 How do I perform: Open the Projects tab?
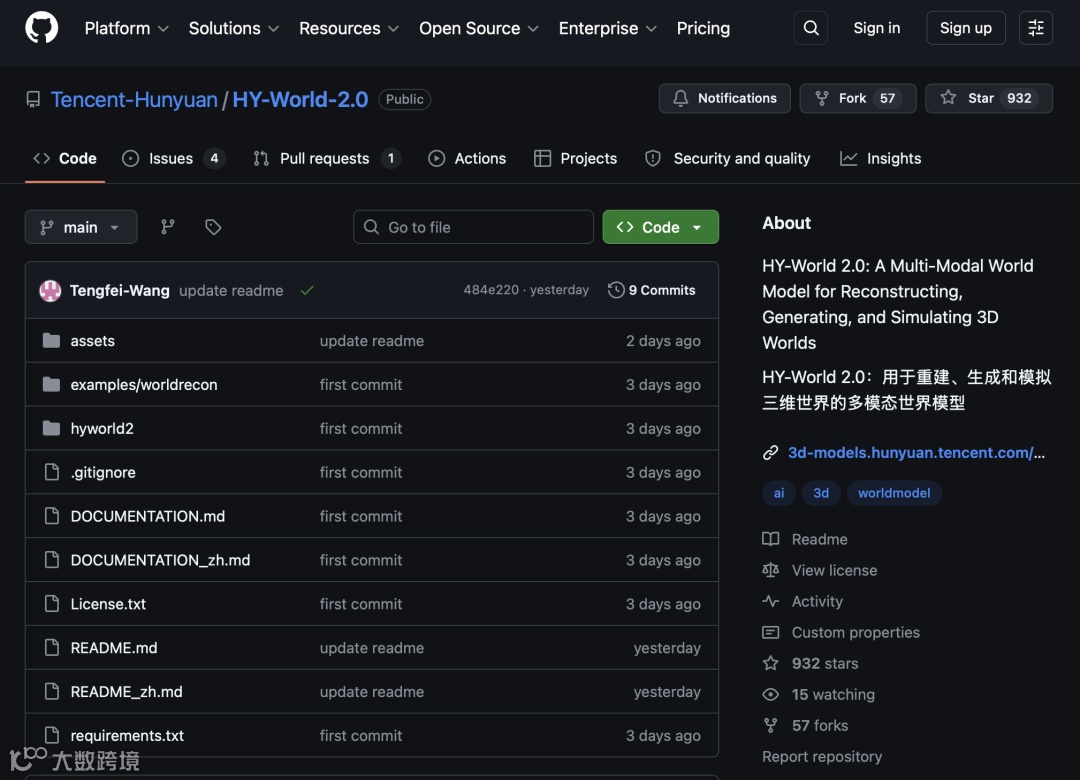click(575, 158)
